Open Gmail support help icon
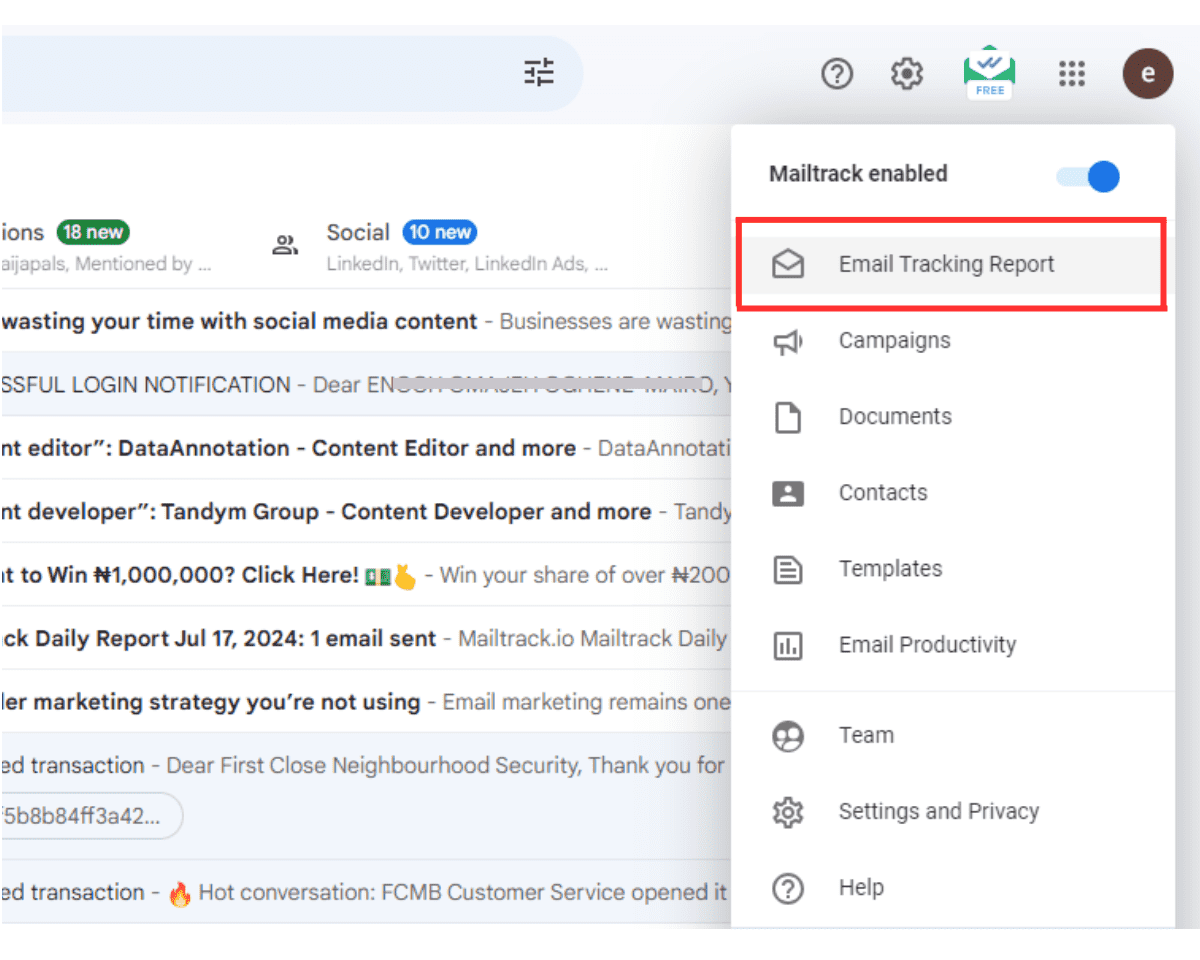The height and width of the screenshot is (960, 1200). (x=837, y=74)
